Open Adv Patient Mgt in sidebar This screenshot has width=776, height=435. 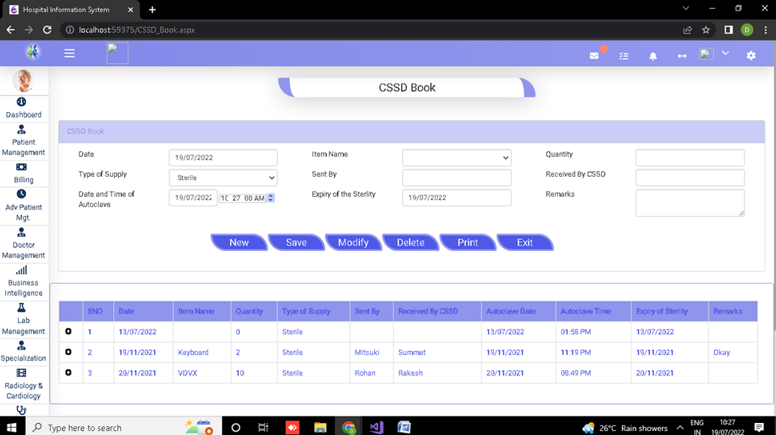[23, 206]
